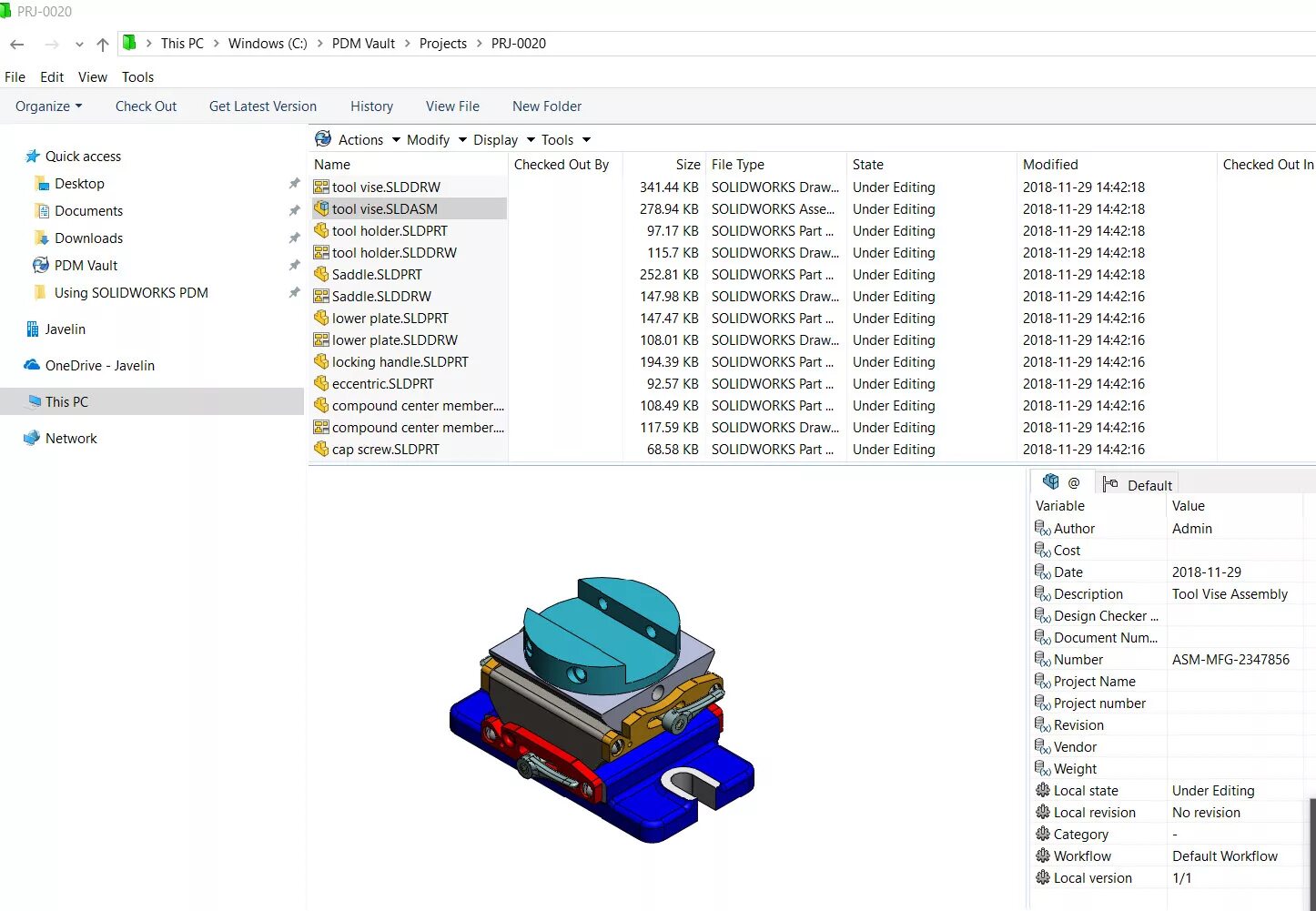Viewport: 1316px width, 911px height.
Task: Select the Network icon in sidebar
Action: pyautogui.click(x=32, y=438)
